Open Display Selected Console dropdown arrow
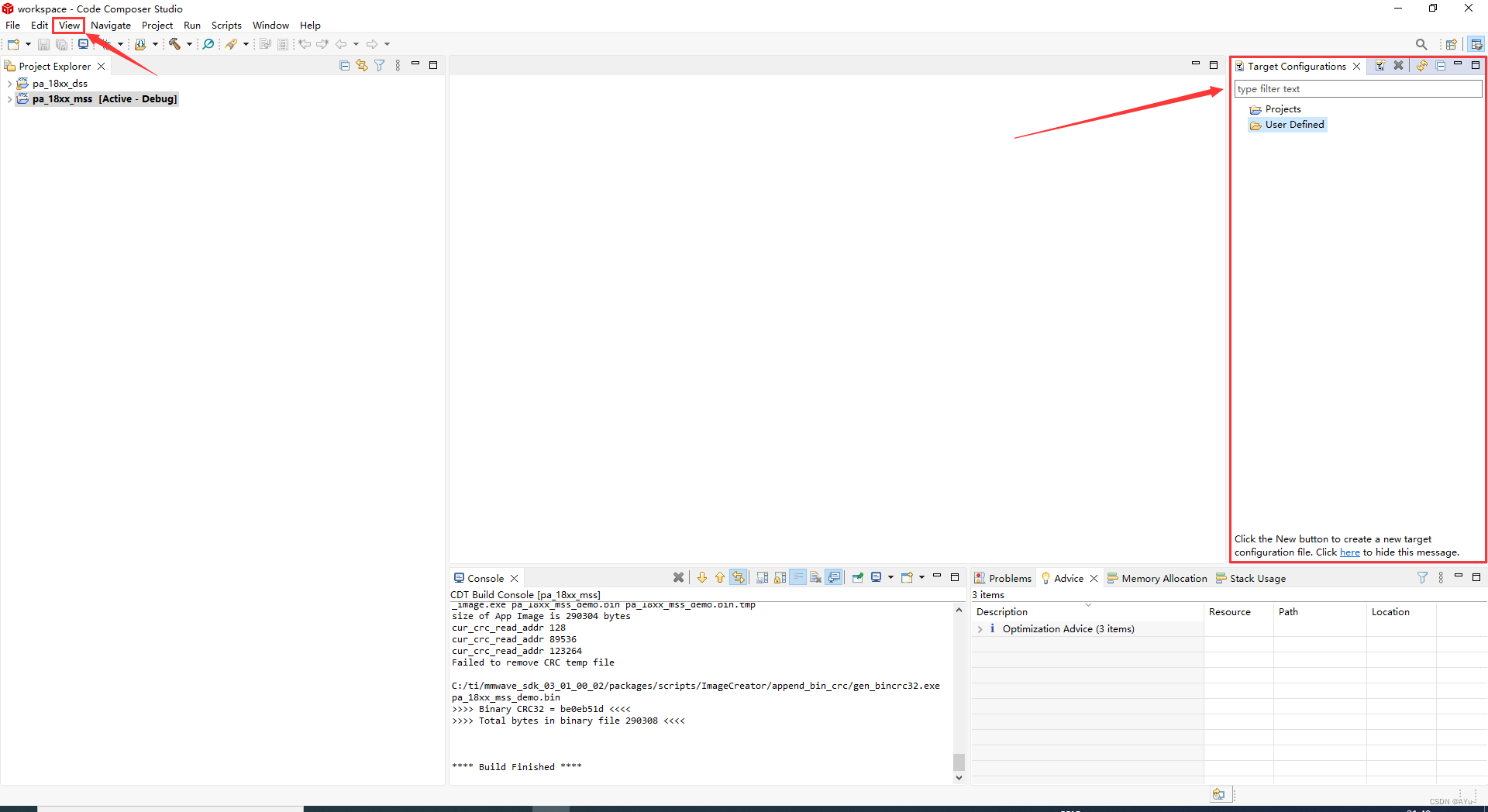 pyautogui.click(x=890, y=577)
